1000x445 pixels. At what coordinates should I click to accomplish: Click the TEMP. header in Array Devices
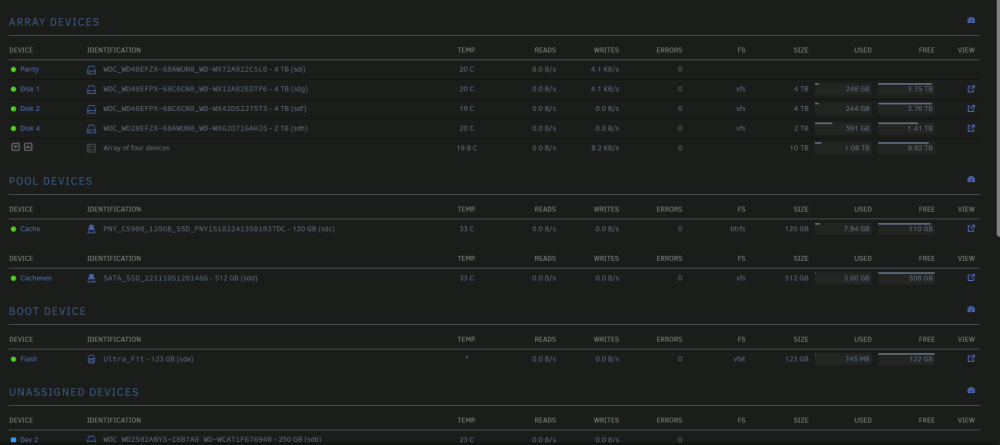tap(466, 50)
